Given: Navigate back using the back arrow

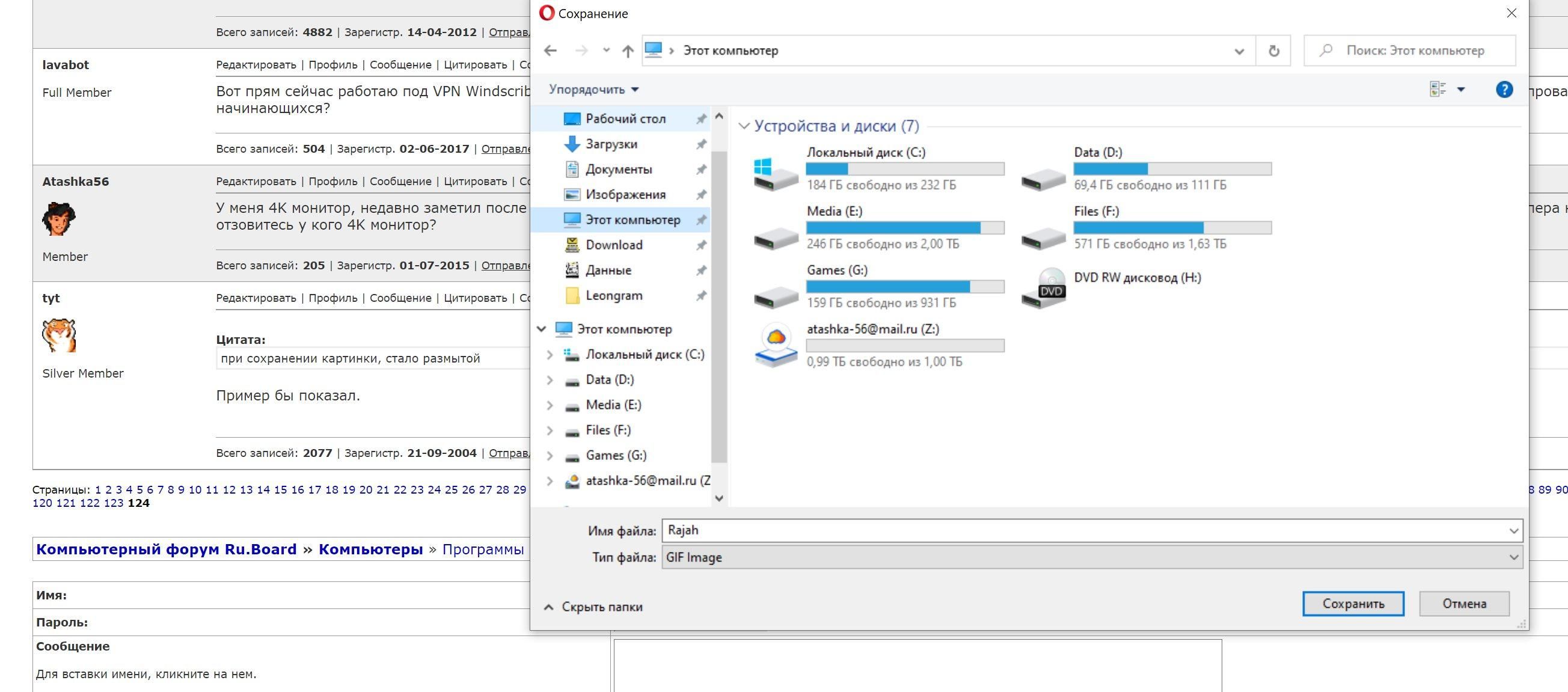Looking at the screenshot, I should (551, 50).
